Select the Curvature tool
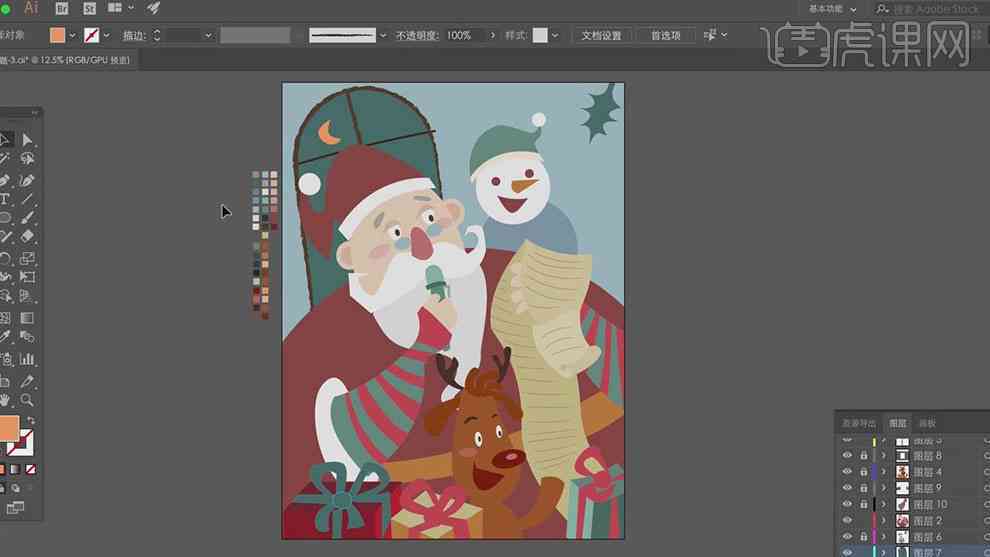The width and height of the screenshot is (990, 557). click(27, 181)
